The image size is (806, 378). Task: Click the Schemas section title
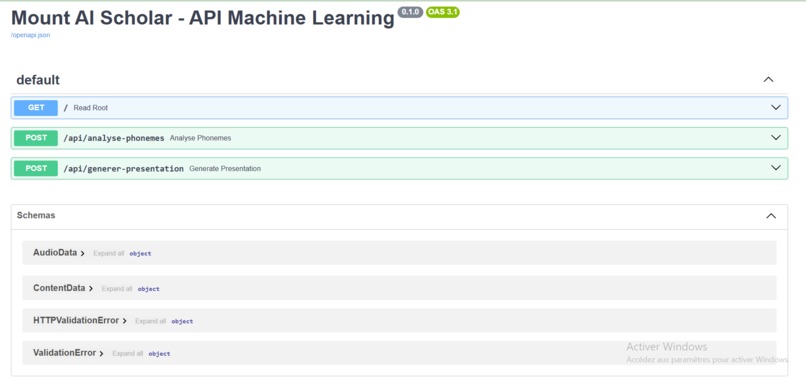coord(36,215)
